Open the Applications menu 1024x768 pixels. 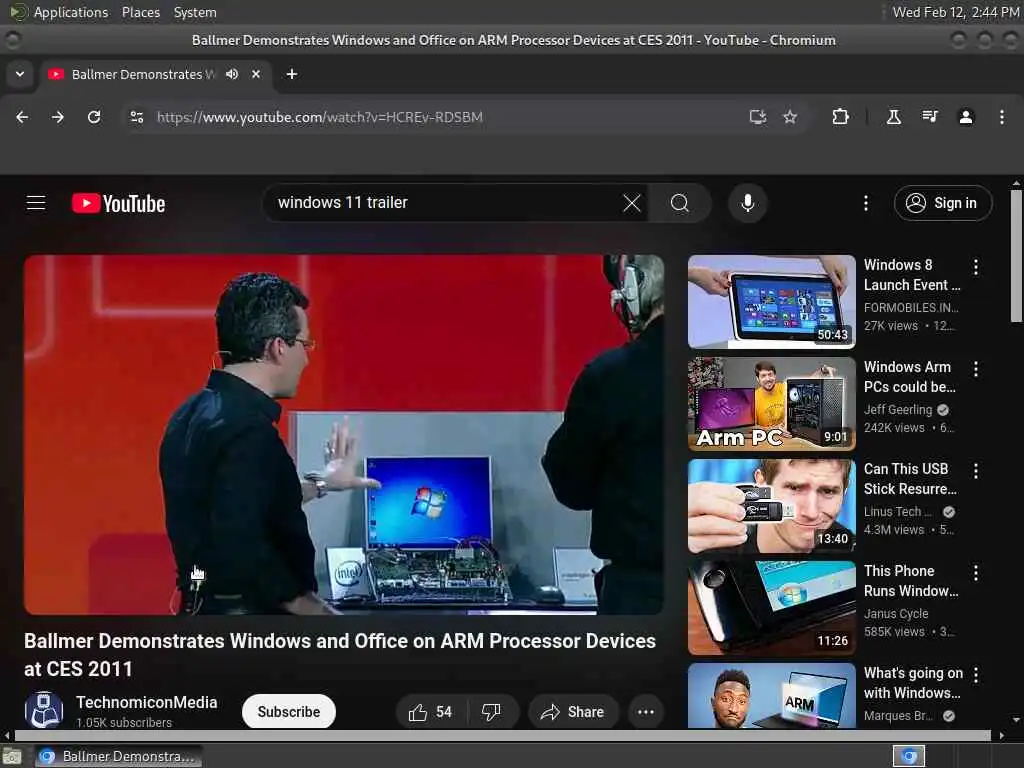click(71, 12)
